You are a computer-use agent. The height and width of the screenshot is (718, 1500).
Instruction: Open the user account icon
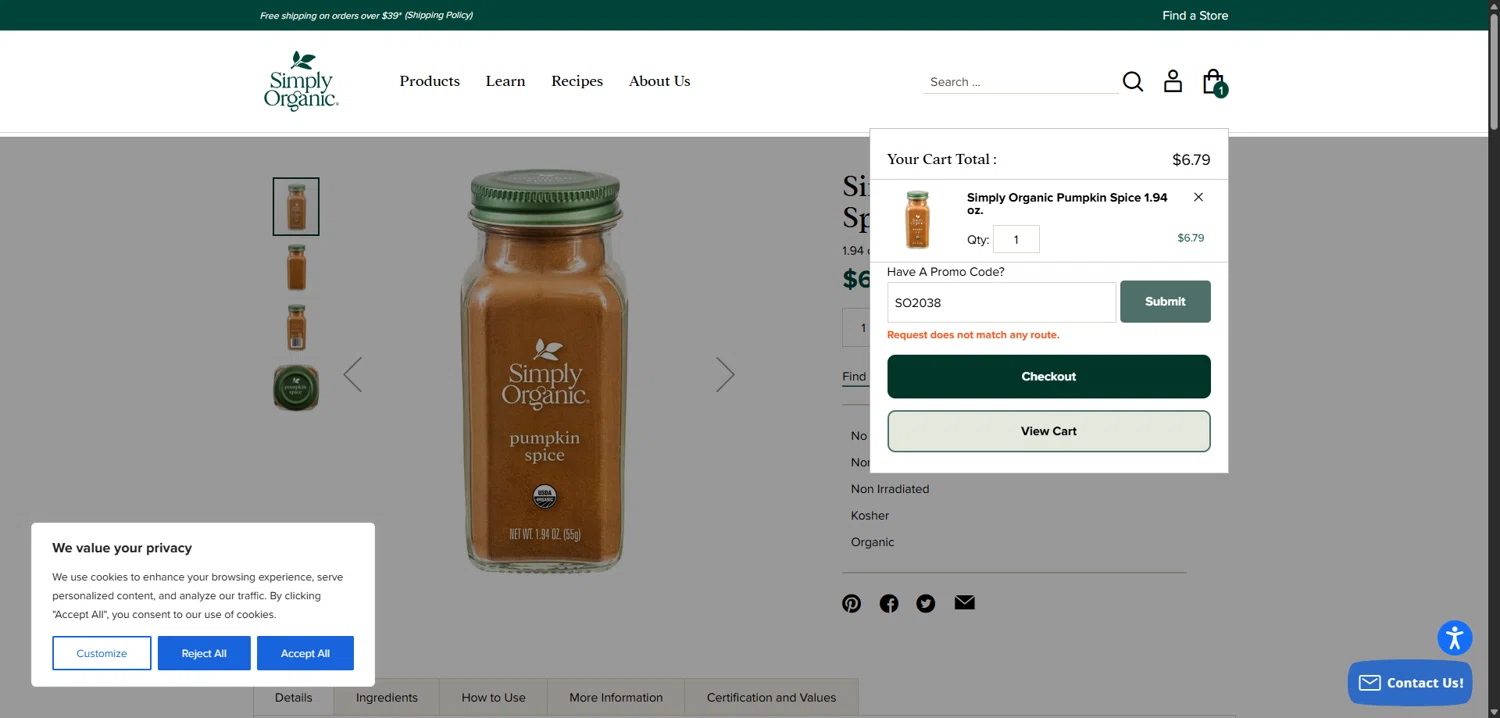(1173, 81)
